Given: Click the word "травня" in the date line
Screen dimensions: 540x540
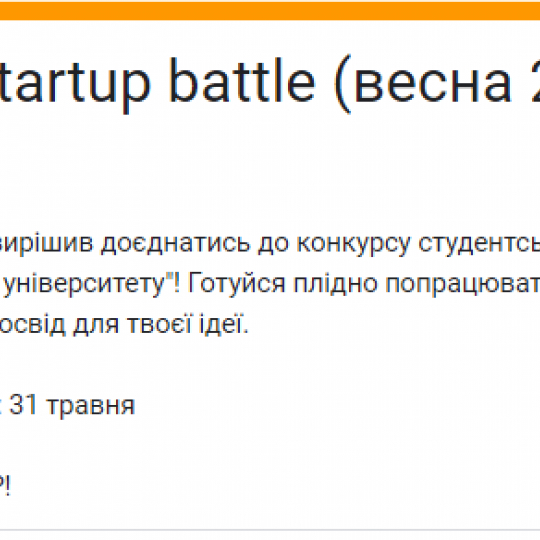Looking at the screenshot, I should pos(91,406).
